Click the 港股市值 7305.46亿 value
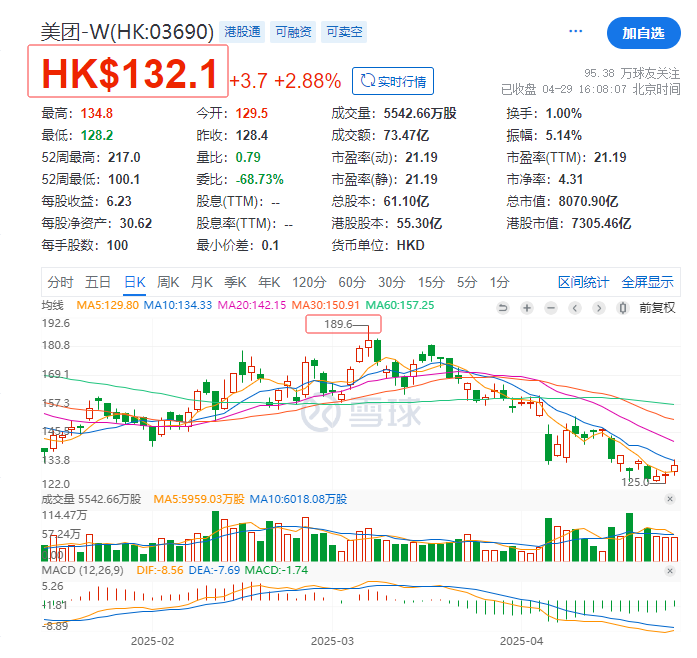697x658 pixels. tap(601, 223)
